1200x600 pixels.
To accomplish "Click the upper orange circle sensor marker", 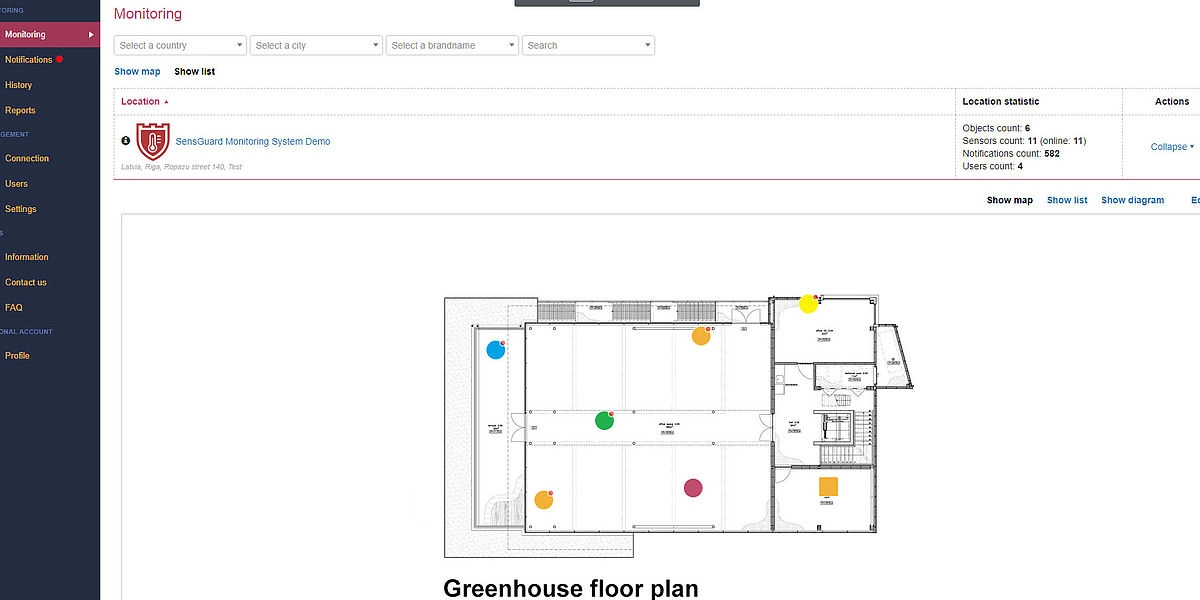I will (701, 337).
